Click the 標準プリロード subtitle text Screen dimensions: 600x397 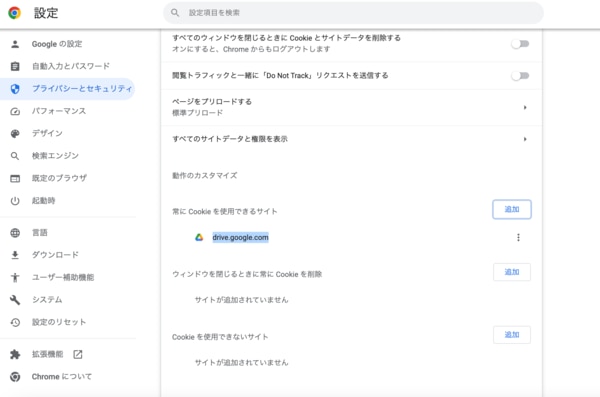coord(197,113)
